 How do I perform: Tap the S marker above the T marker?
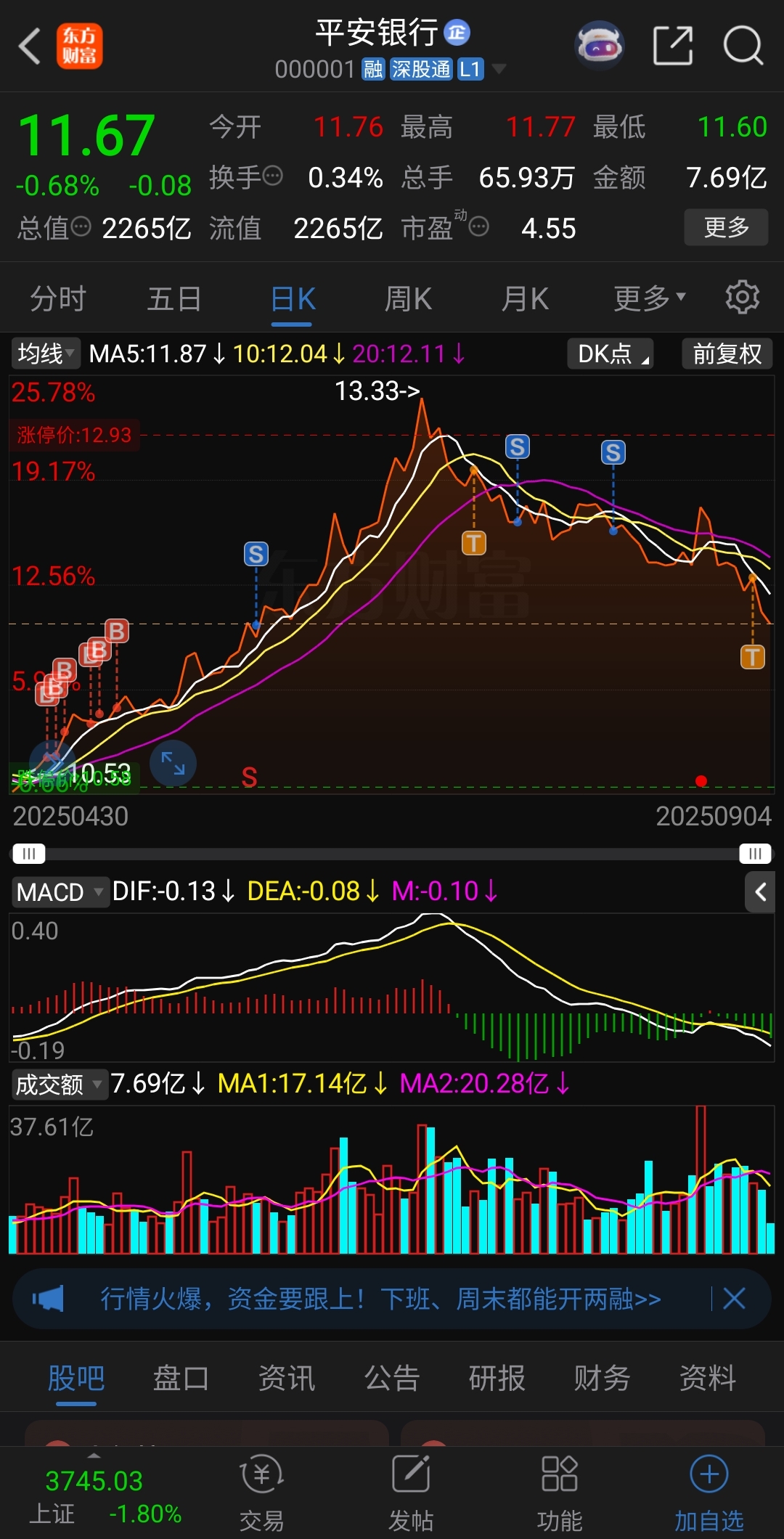[x=517, y=446]
